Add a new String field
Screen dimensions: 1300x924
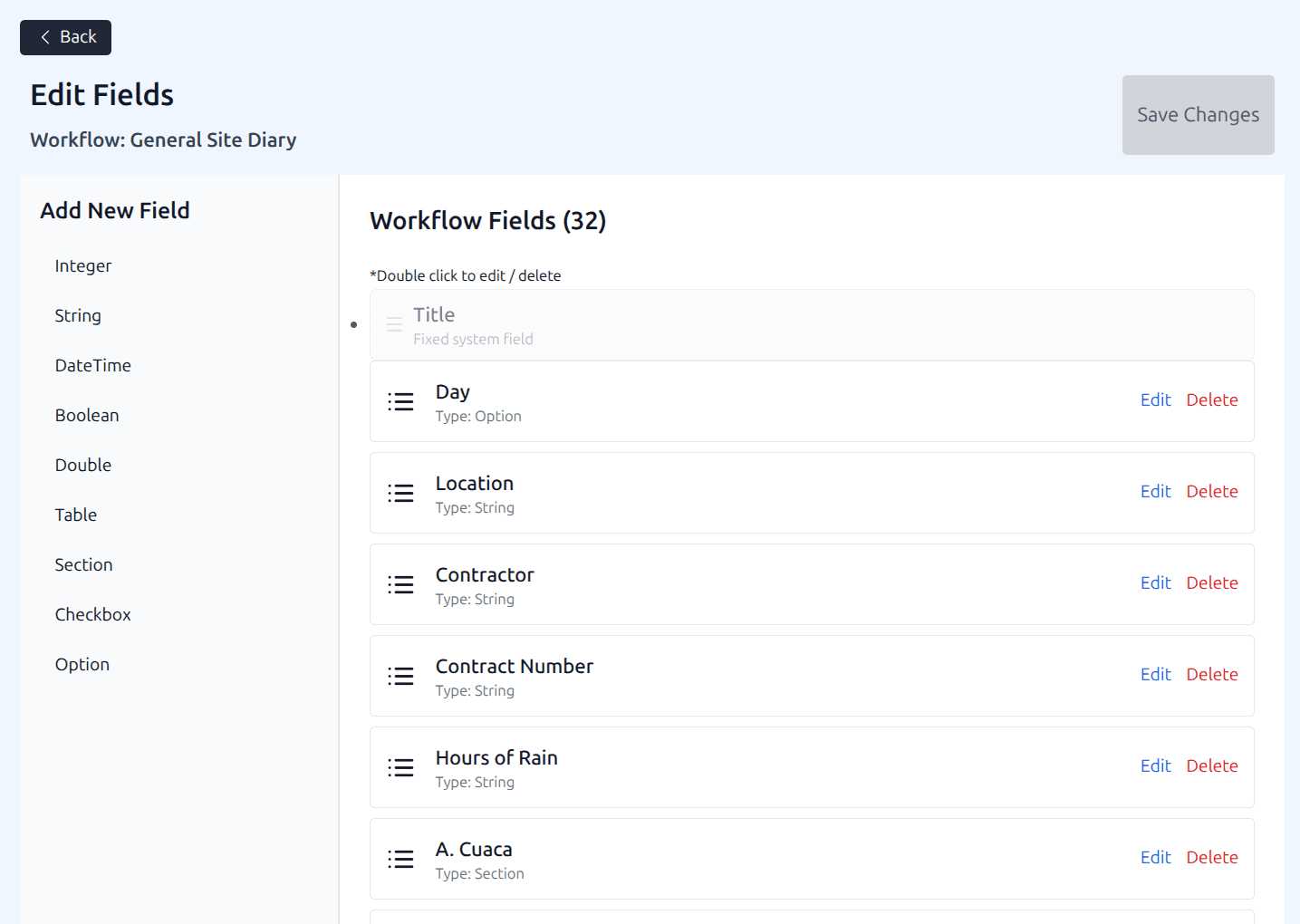click(78, 316)
